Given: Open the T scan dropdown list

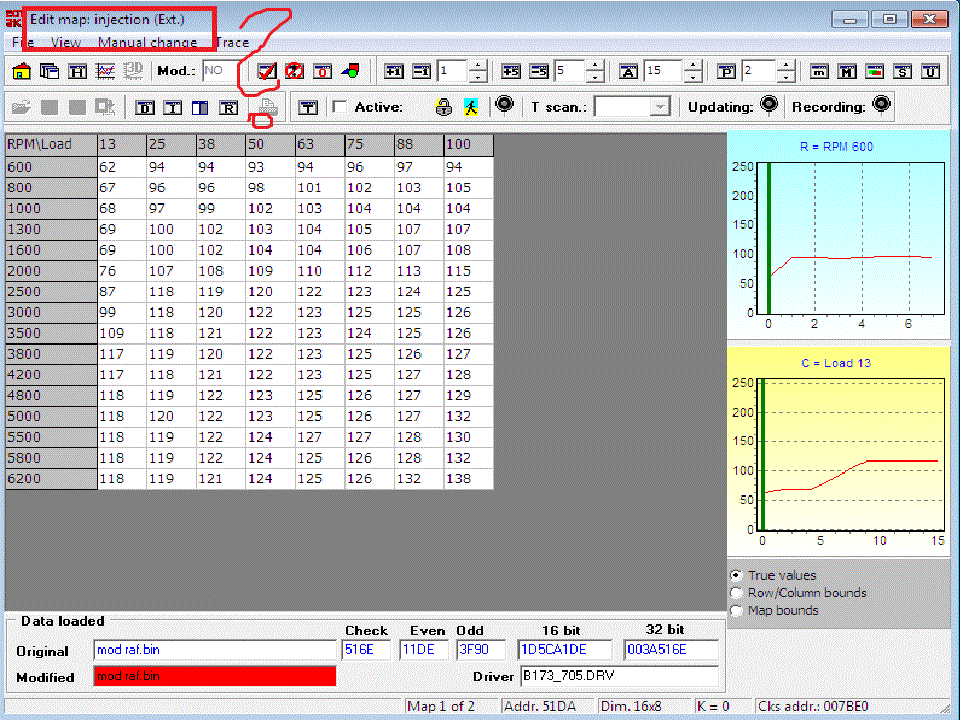Looking at the screenshot, I should [660, 107].
